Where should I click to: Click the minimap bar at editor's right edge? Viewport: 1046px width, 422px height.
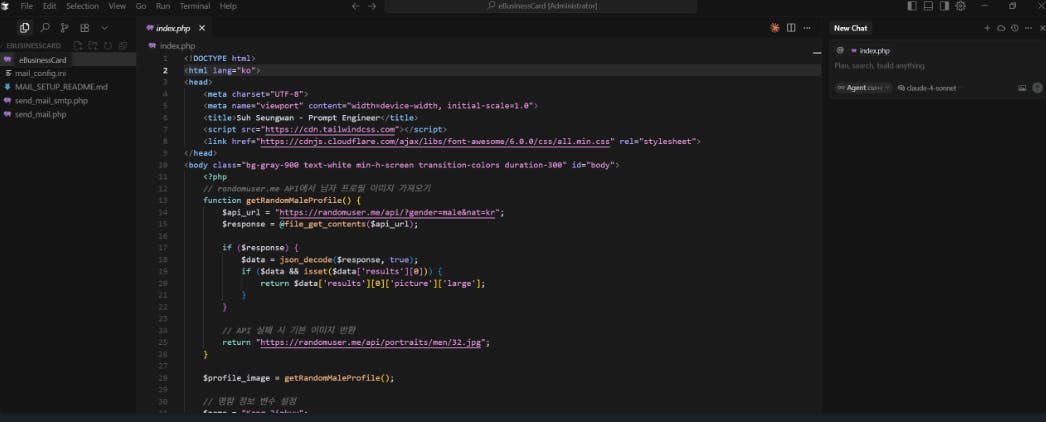[817, 53]
